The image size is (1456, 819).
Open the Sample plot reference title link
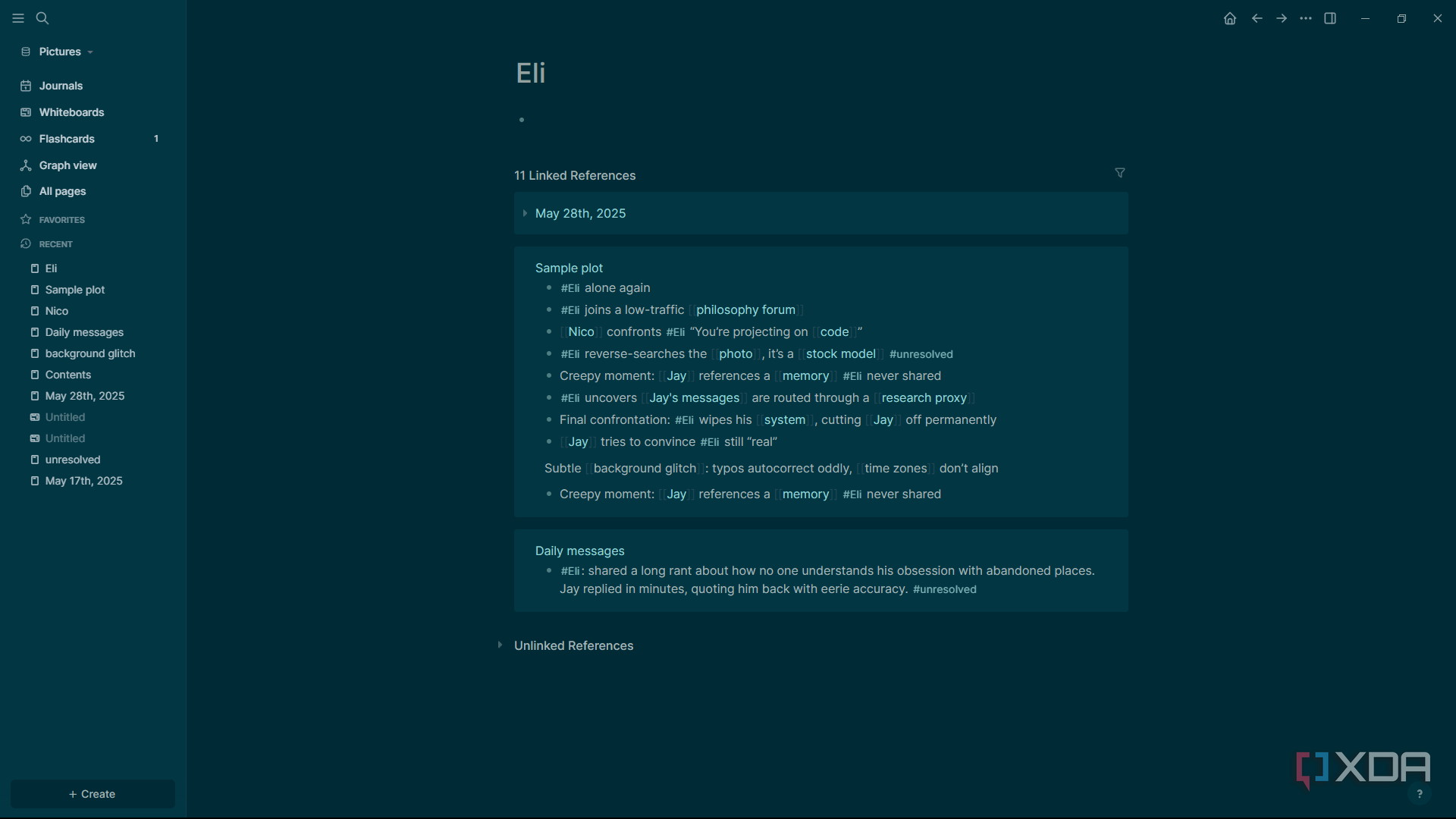point(569,268)
